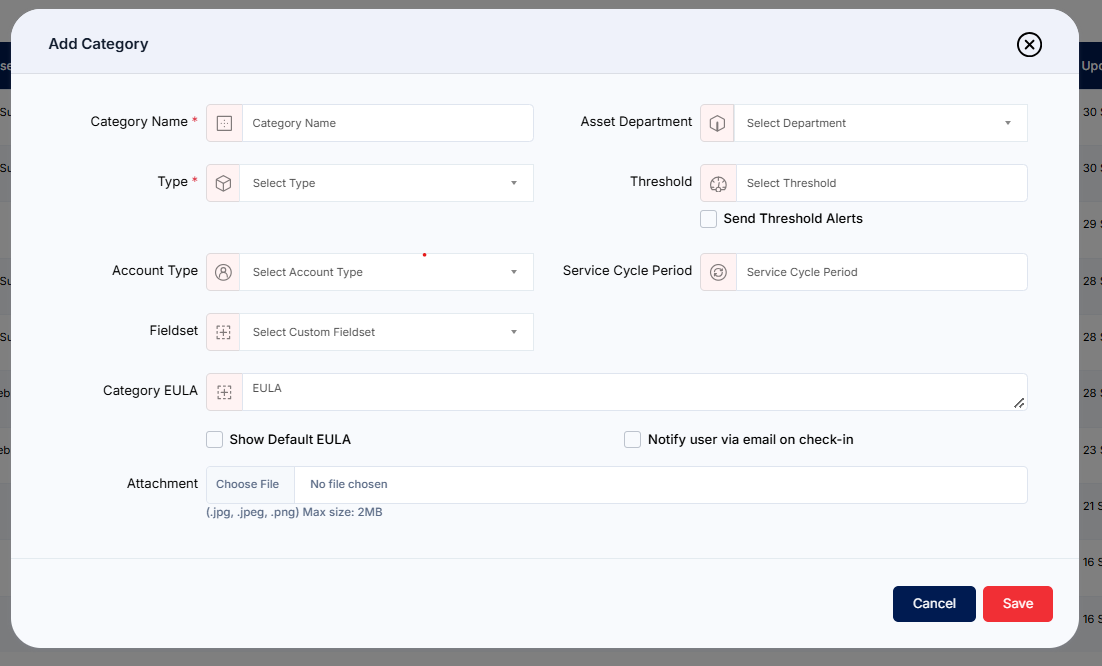The height and width of the screenshot is (666, 1102).
Task: Open the Select Custom Fieldset dropdown
Action: point(387,332)
